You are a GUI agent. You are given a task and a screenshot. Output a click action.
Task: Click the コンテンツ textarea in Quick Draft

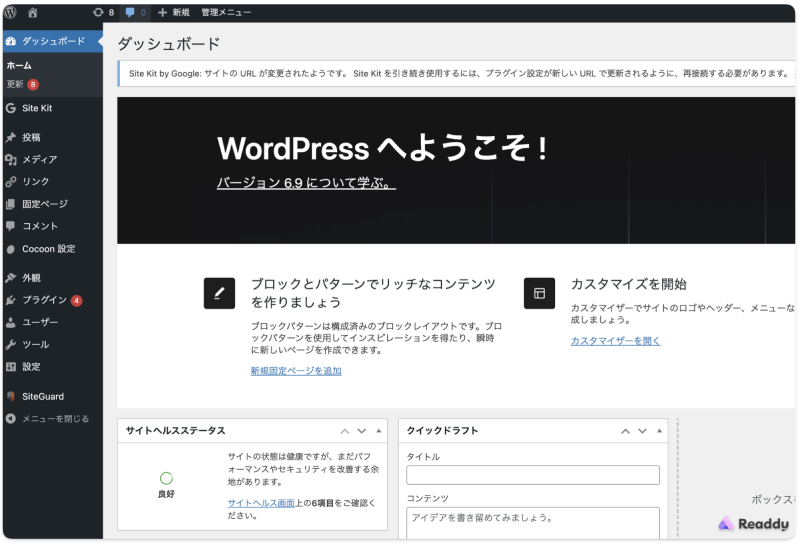click(533, 523)
